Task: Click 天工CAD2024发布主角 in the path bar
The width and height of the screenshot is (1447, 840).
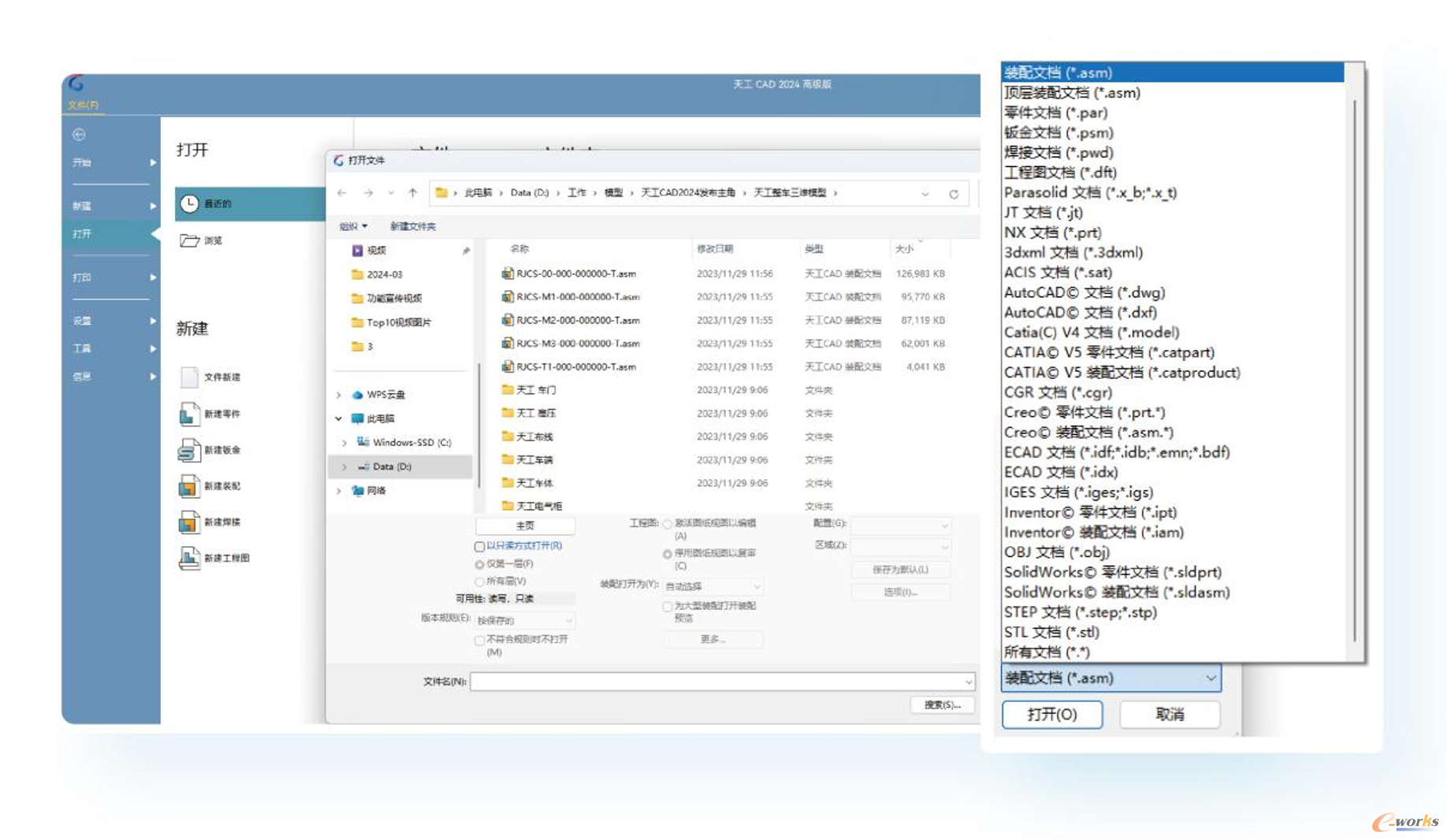Action: (x=688, y=193)
